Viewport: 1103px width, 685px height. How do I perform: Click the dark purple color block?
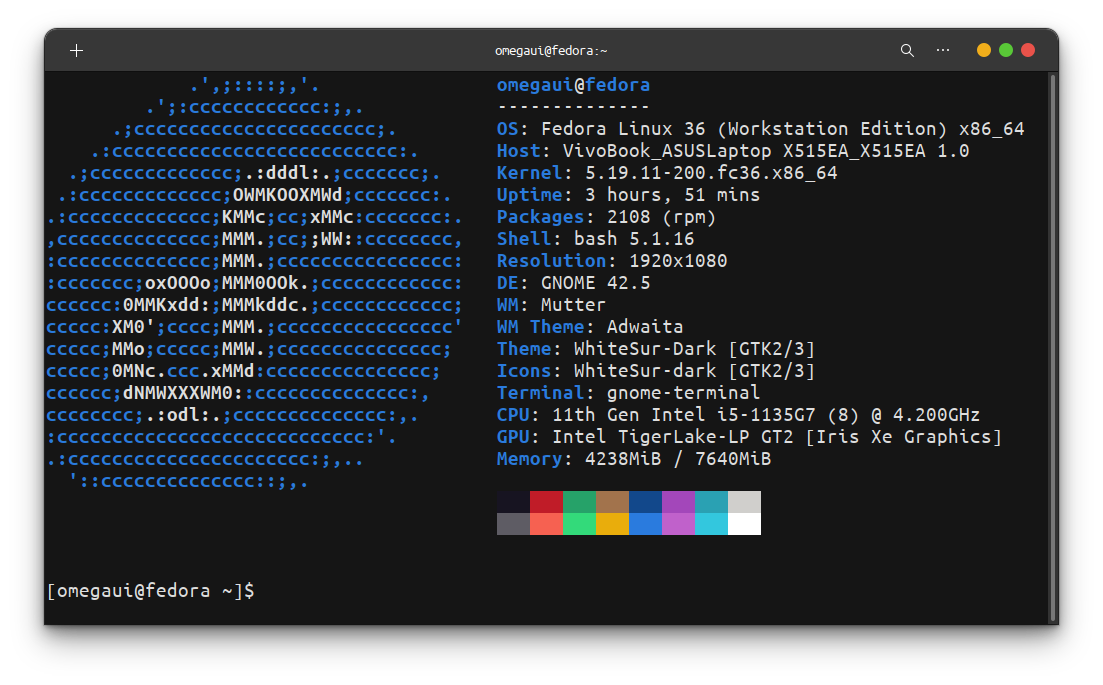coord(679,502)
